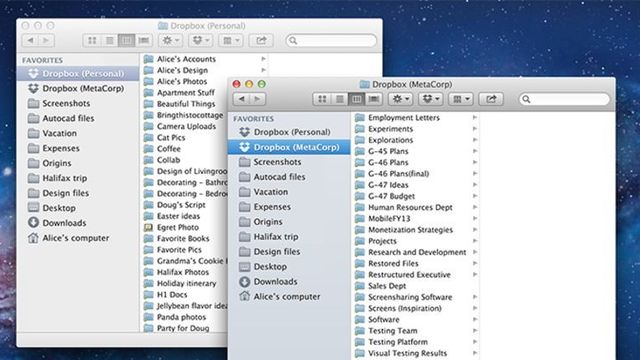This screenshot has height=360, width=640.
Task: Select the Party for Doug folder
Action: click(184, 328)
